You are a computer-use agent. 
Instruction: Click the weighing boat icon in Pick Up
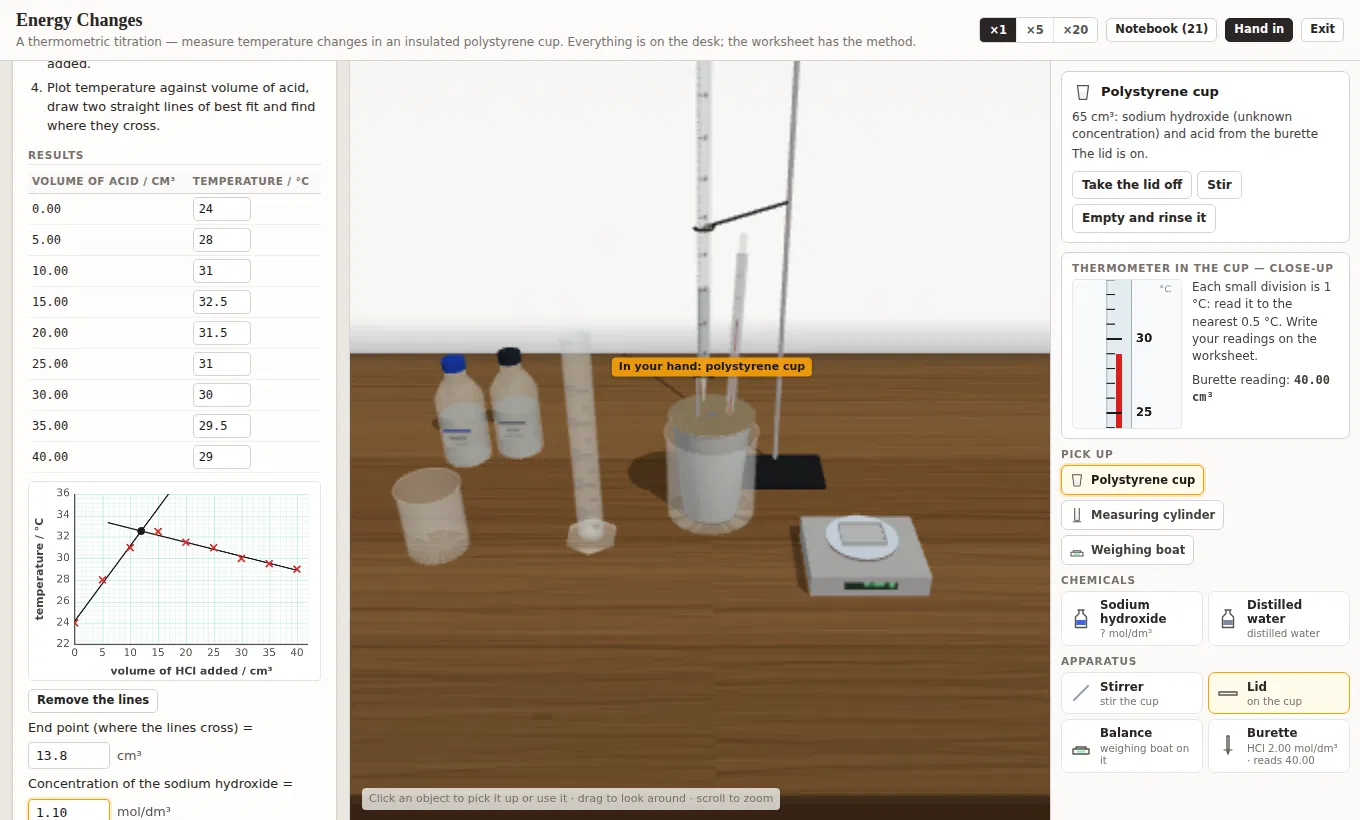point(1077,550)
